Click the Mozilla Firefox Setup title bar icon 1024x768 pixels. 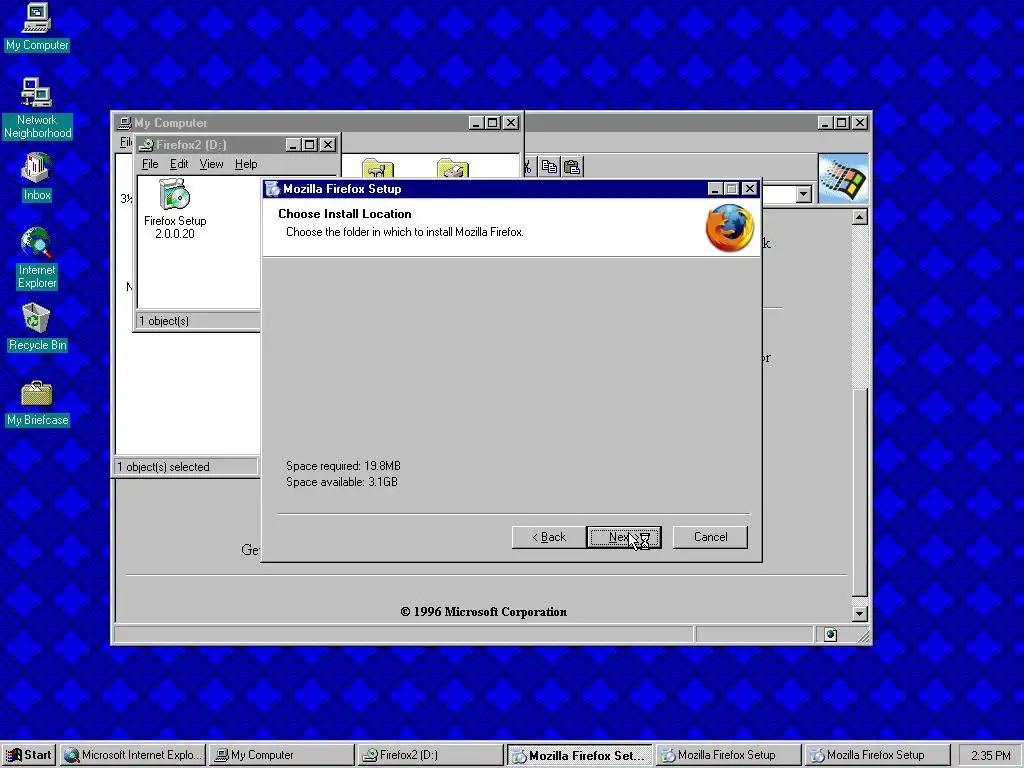(273, 189)
